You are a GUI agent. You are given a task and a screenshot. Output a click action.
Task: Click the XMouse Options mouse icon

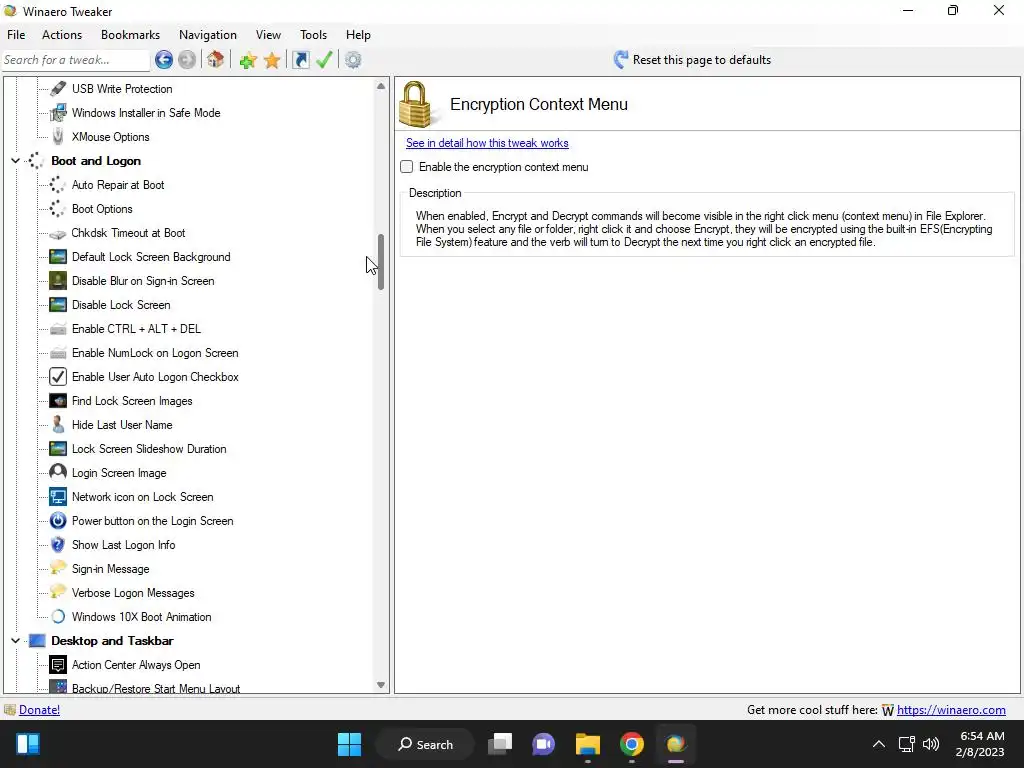[x=58, y=136]
